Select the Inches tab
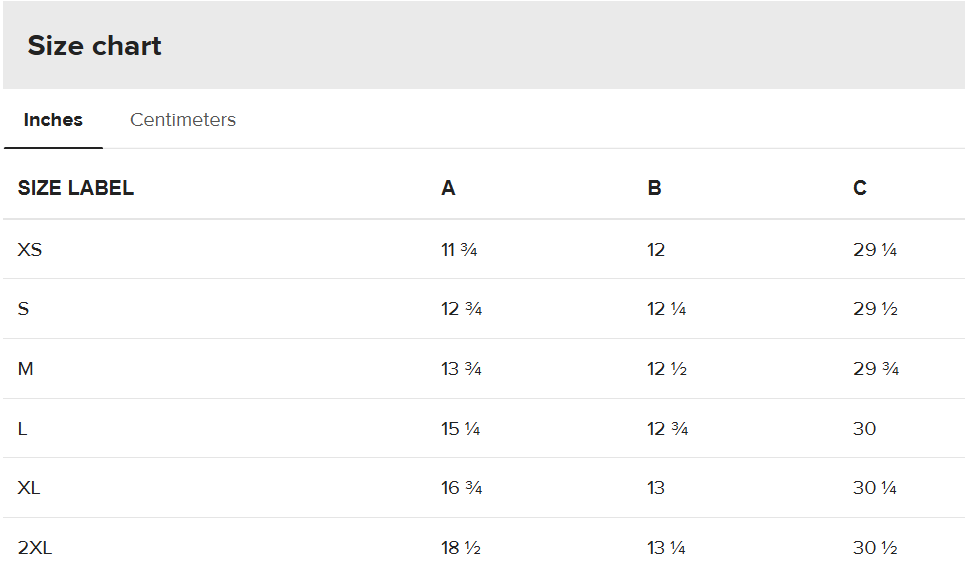Image resolution: width=965 pixels, height=576 pixels. pyautogui.click(x=53, y=120)
